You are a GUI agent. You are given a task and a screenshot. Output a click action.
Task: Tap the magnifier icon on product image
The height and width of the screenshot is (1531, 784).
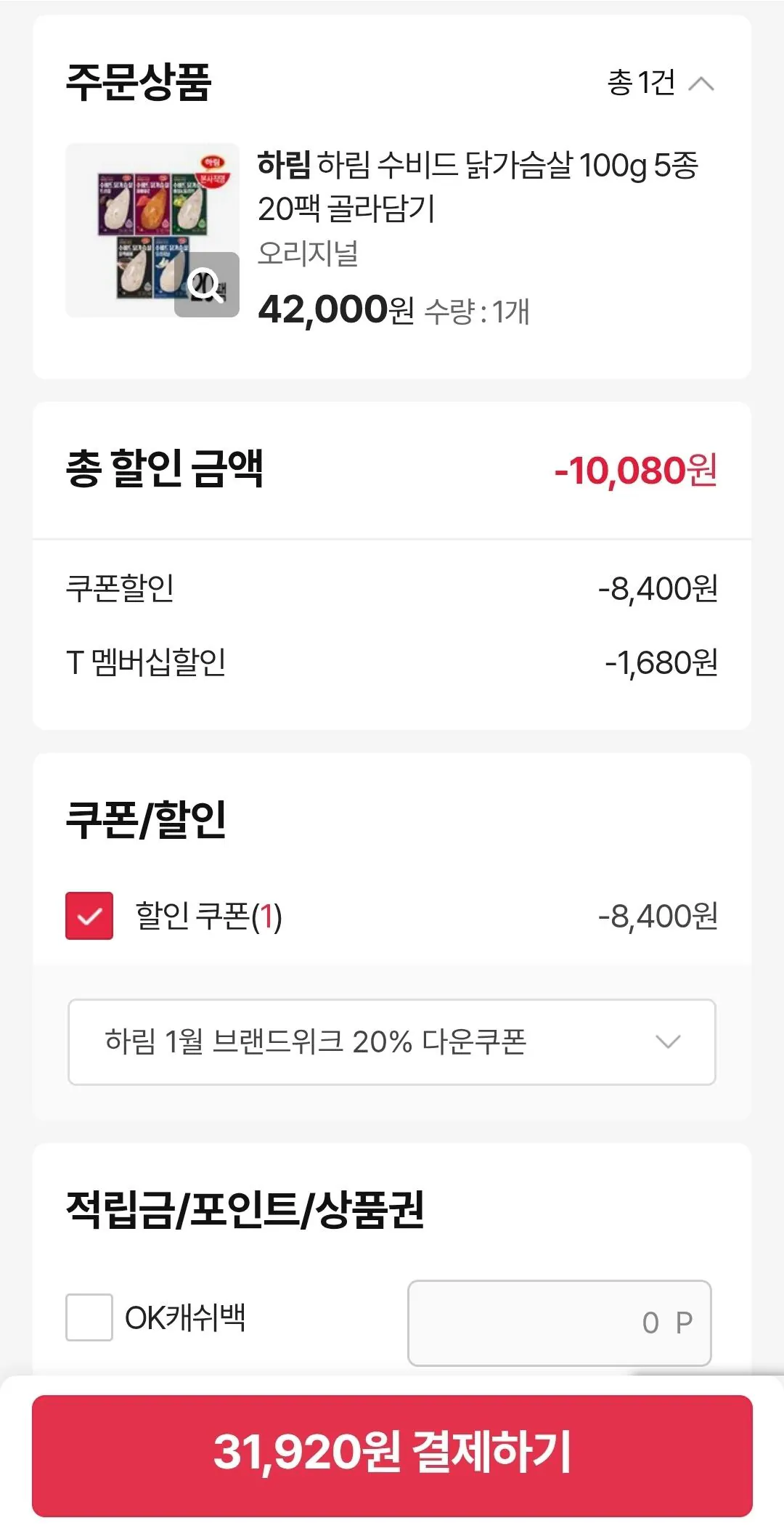[207, 285]
